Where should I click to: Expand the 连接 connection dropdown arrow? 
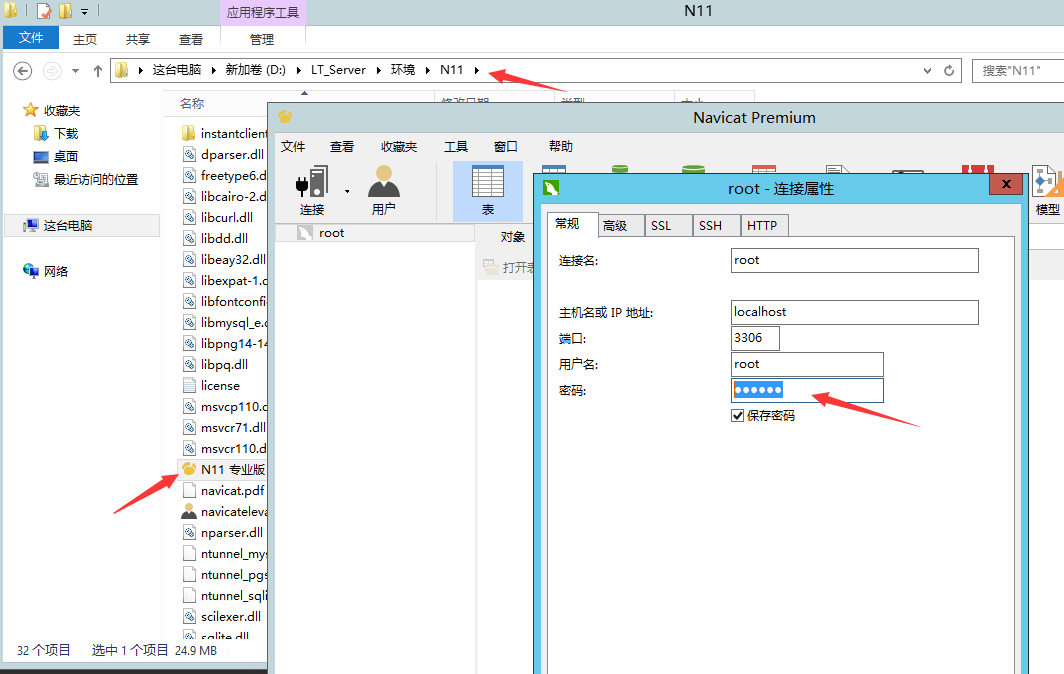347,190
